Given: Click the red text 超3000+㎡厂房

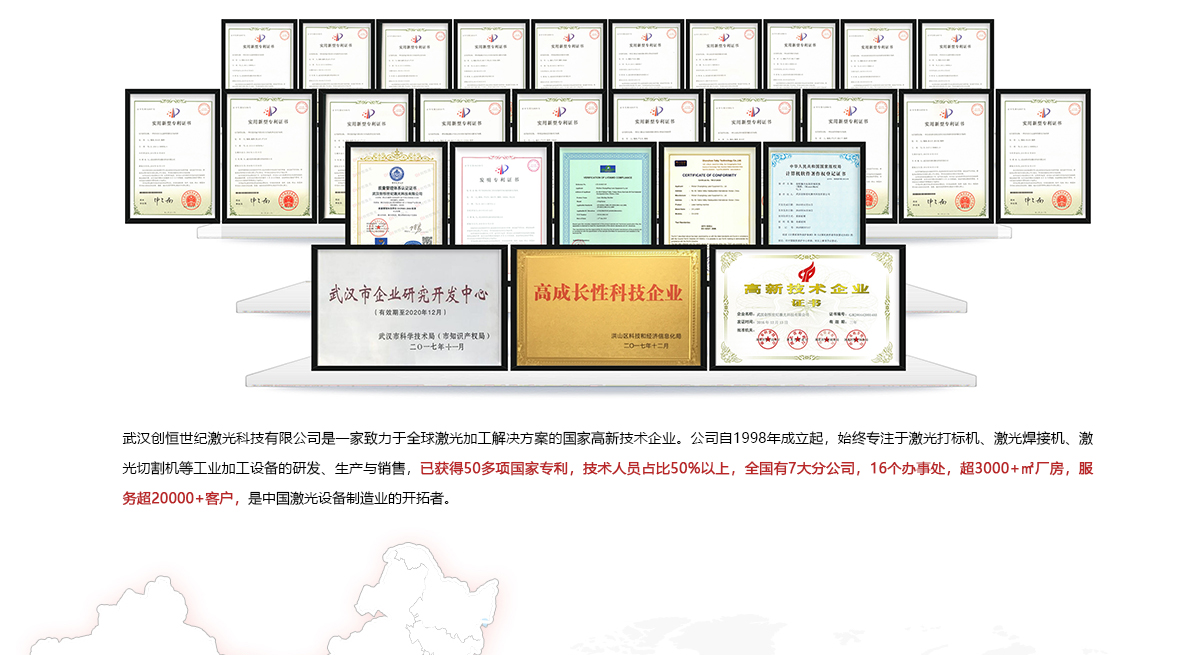Looking at the screenshot, I should 1011,468.
